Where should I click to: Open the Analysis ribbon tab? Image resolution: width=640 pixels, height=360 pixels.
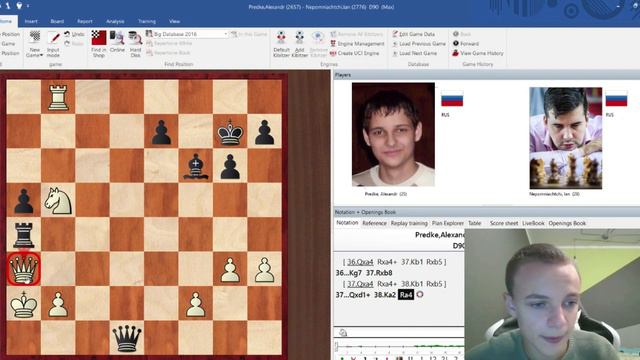pos(115,21)
